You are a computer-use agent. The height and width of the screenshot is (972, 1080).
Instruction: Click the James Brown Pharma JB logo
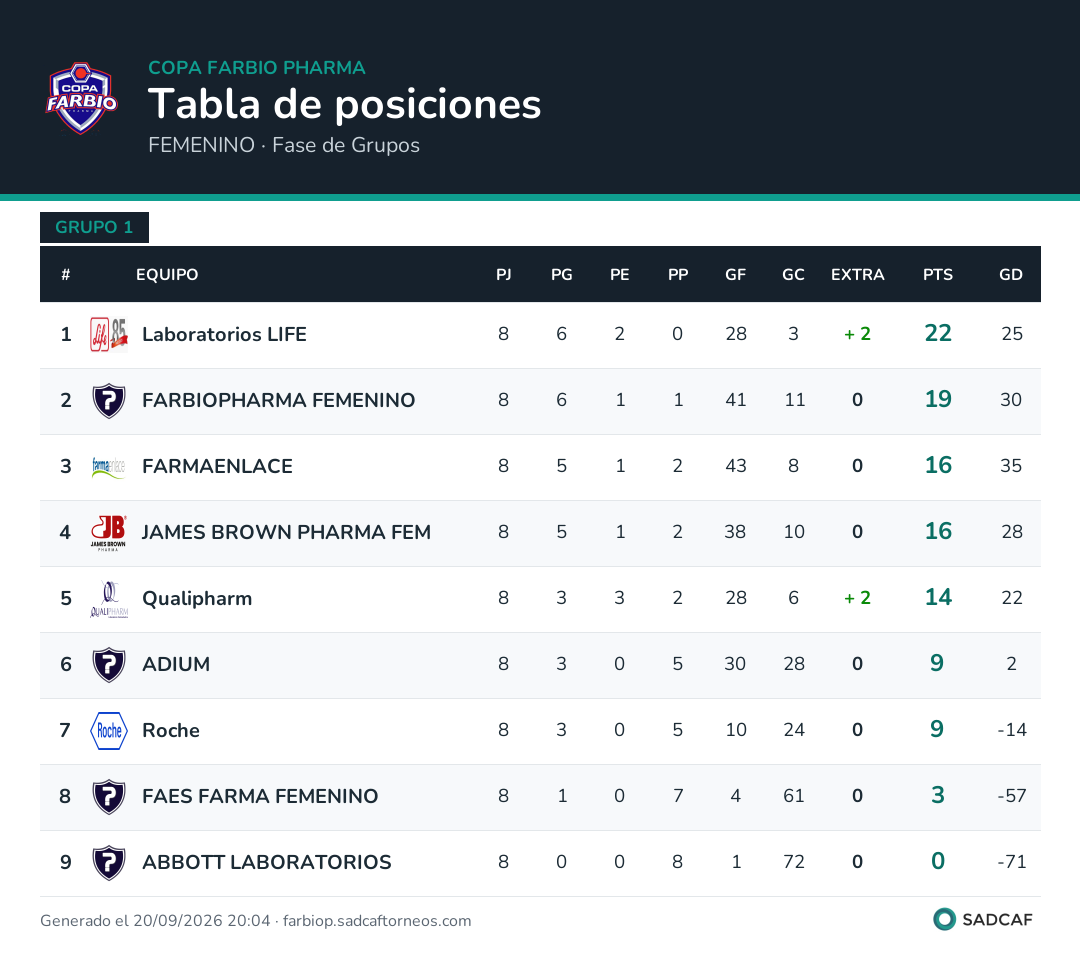pyautogui.click(x=109, y=532)
